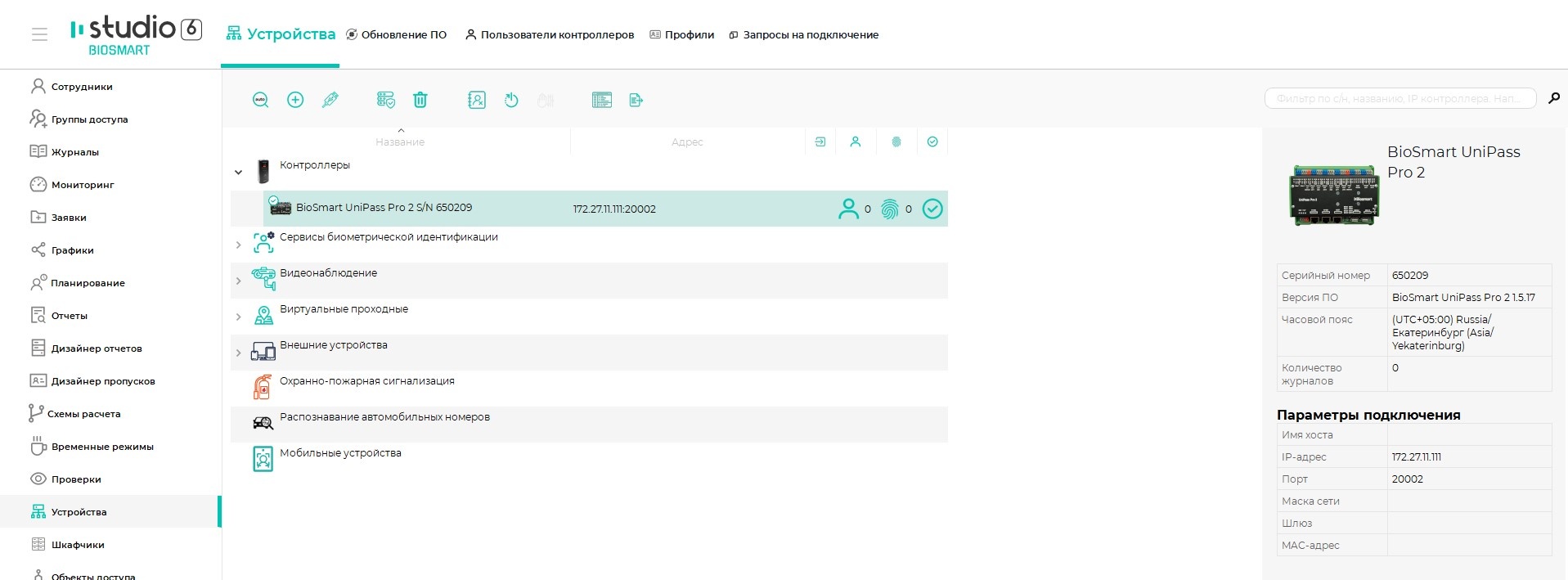Click the car license plate recognition icon

click(x=263, y=423)
